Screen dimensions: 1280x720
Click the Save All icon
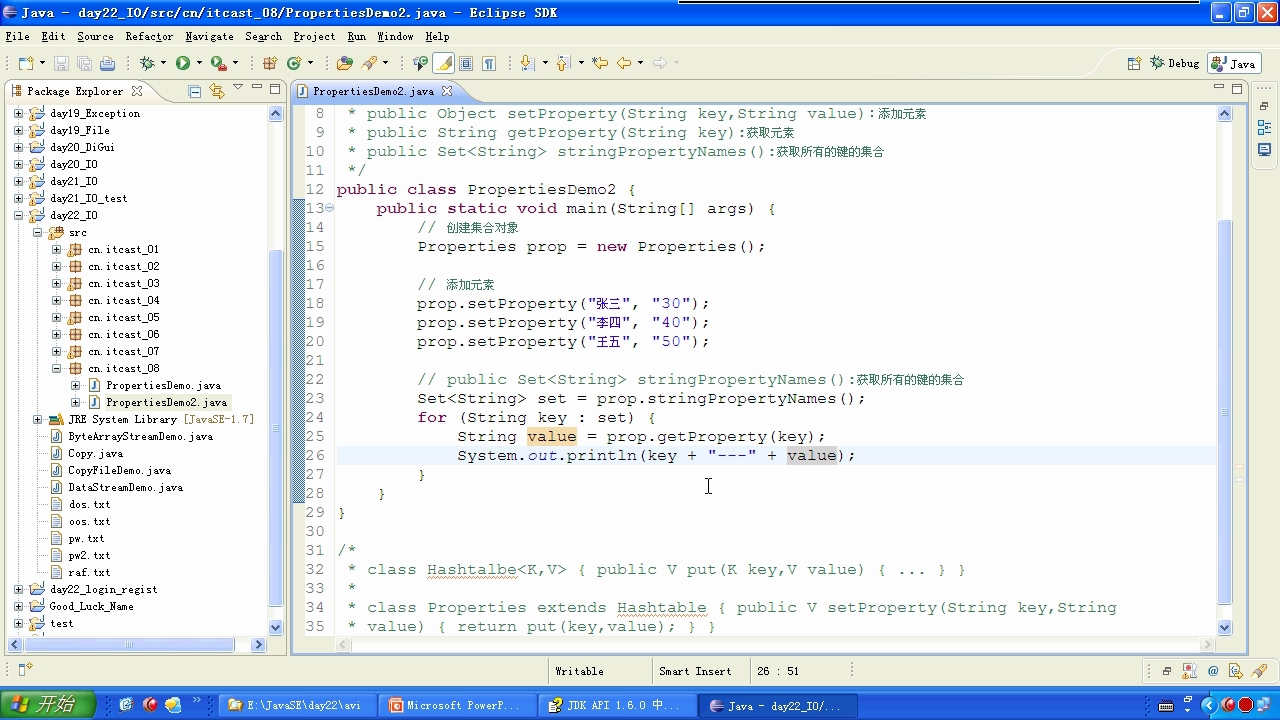84,63
